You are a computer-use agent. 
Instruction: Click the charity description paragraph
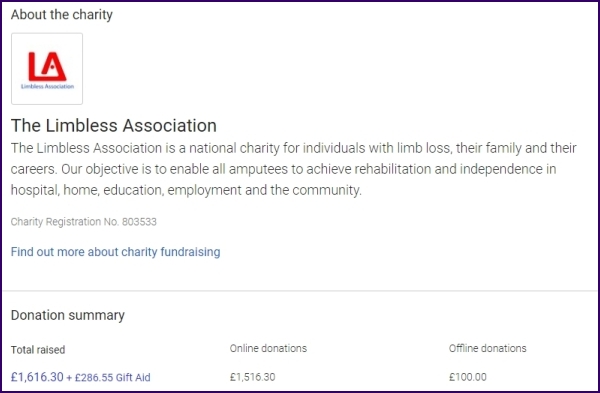[293, 169]
